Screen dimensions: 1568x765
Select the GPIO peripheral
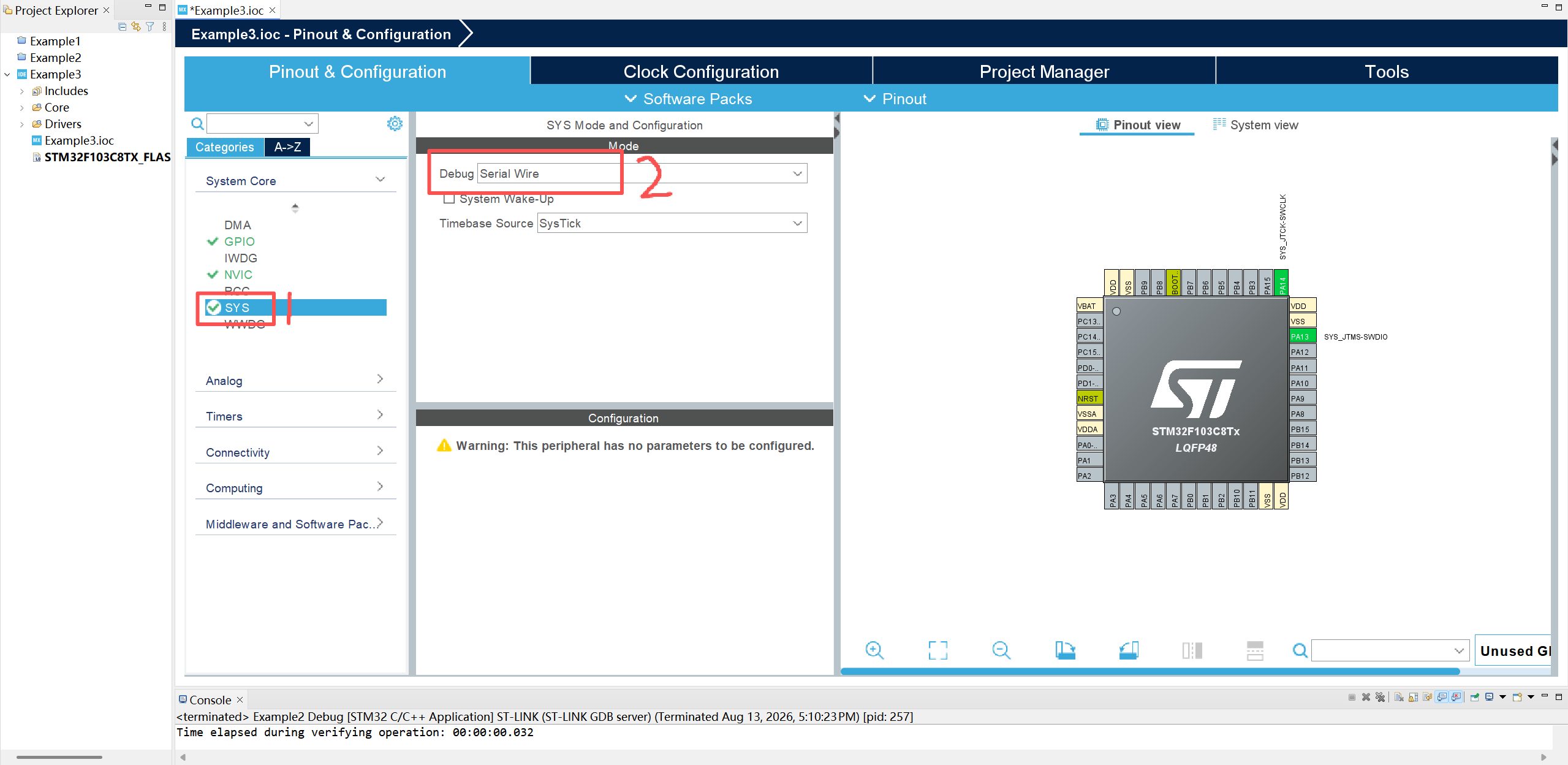pyautogui.click(x=239, y=242)
